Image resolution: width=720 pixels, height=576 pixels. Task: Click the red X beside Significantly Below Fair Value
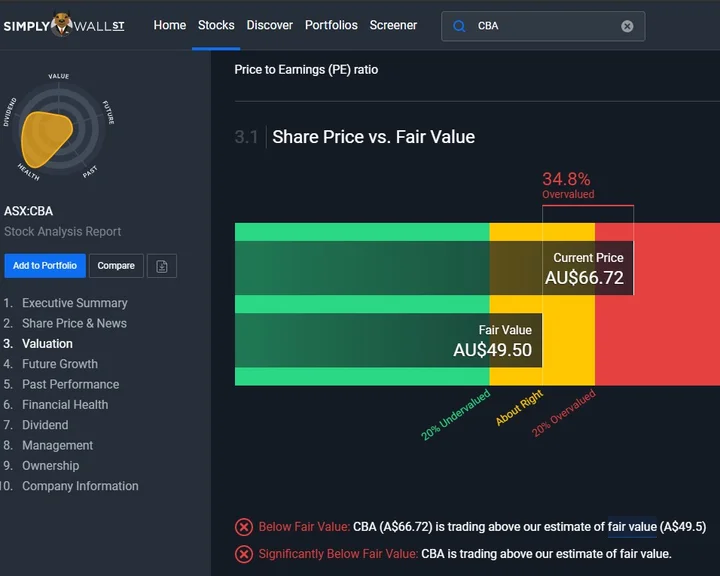coord(244,554)
